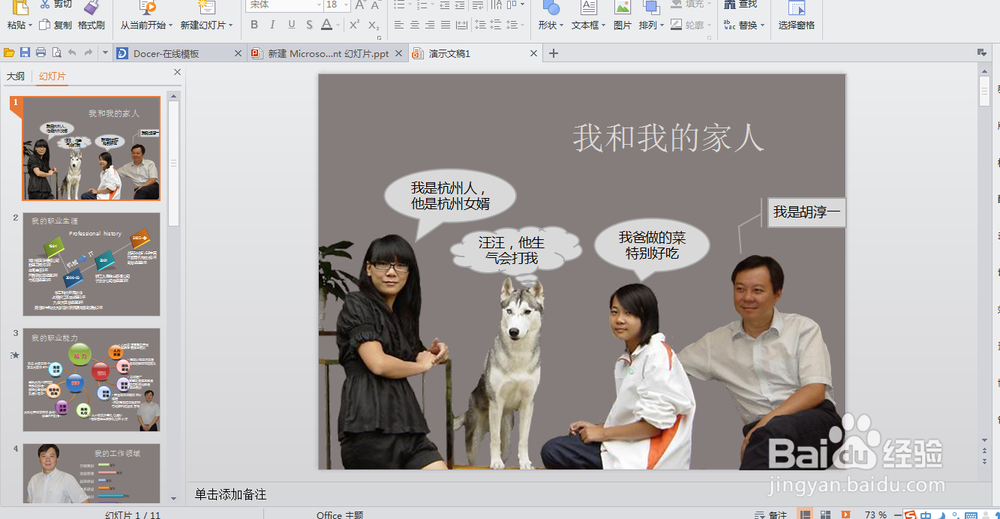Click the Print icon
1000x519 pixels.
coord(41,53)
